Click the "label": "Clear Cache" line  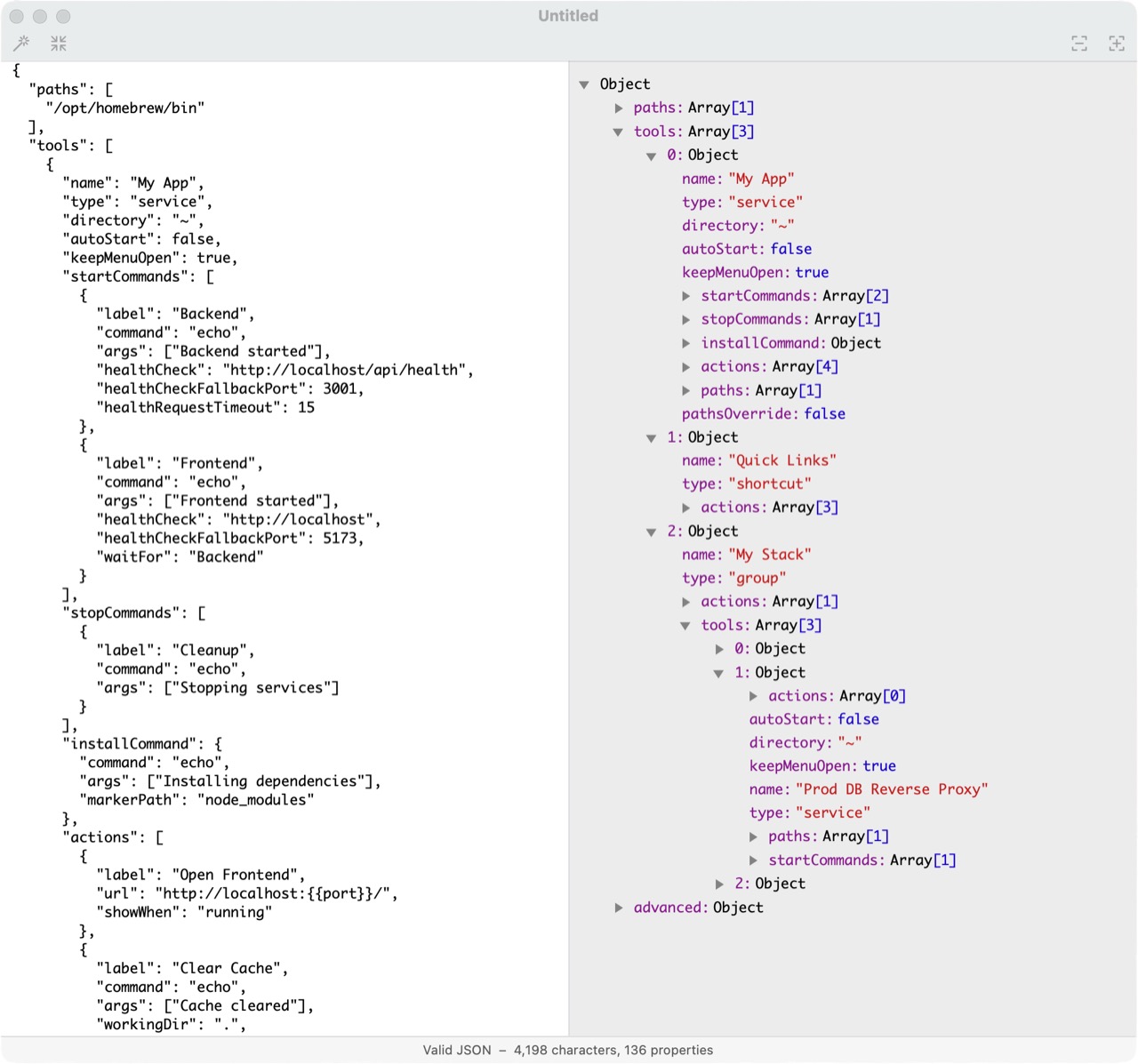tap(192, 968)
